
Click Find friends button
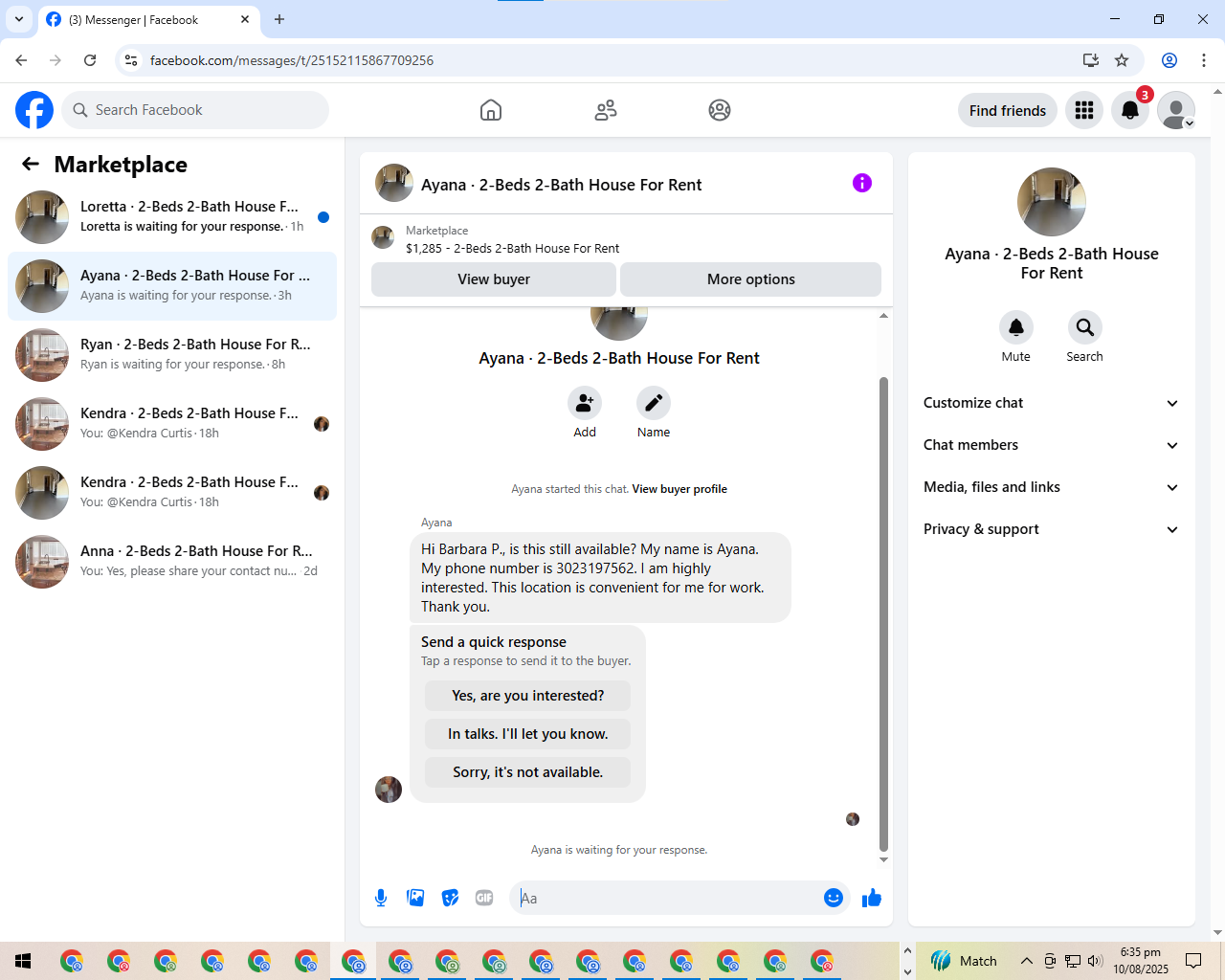[x=1008, y=110]
